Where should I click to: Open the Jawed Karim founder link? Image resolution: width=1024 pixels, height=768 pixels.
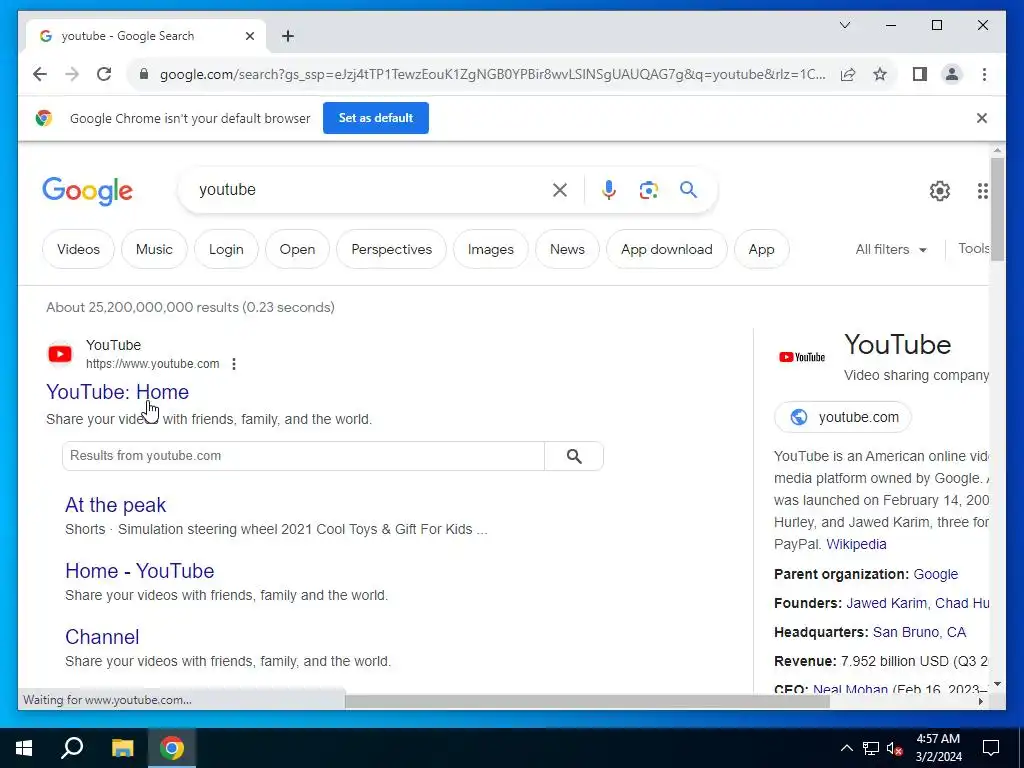pyautogui.click(x=886, y=603)
